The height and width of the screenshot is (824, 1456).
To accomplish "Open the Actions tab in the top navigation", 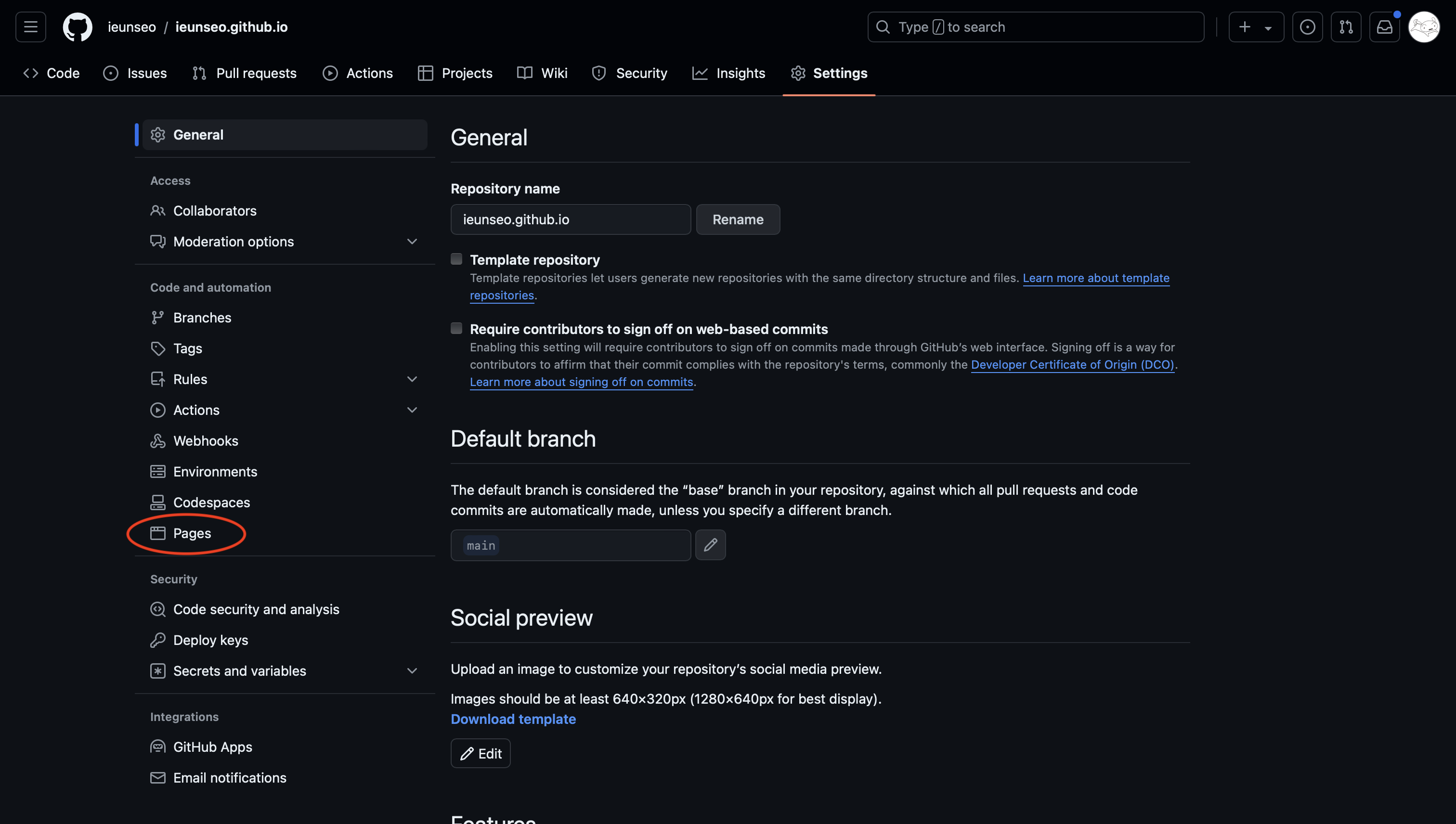I will [358, 73].
